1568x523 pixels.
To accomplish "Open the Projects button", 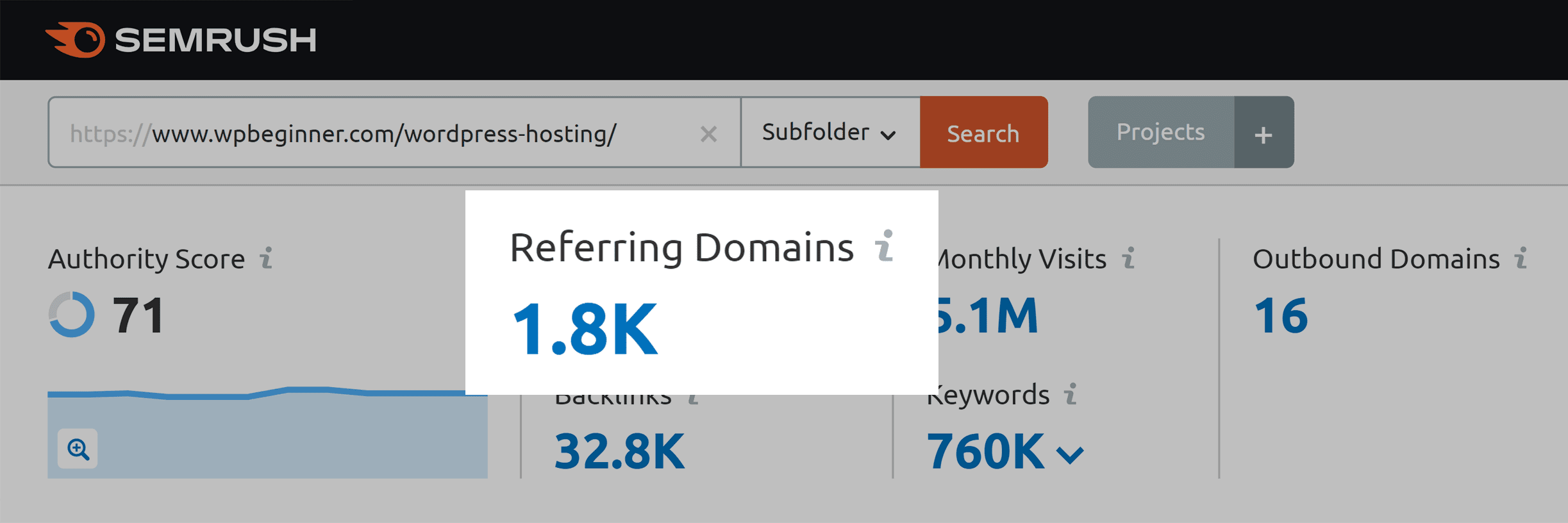I will tap(1160, 133).
